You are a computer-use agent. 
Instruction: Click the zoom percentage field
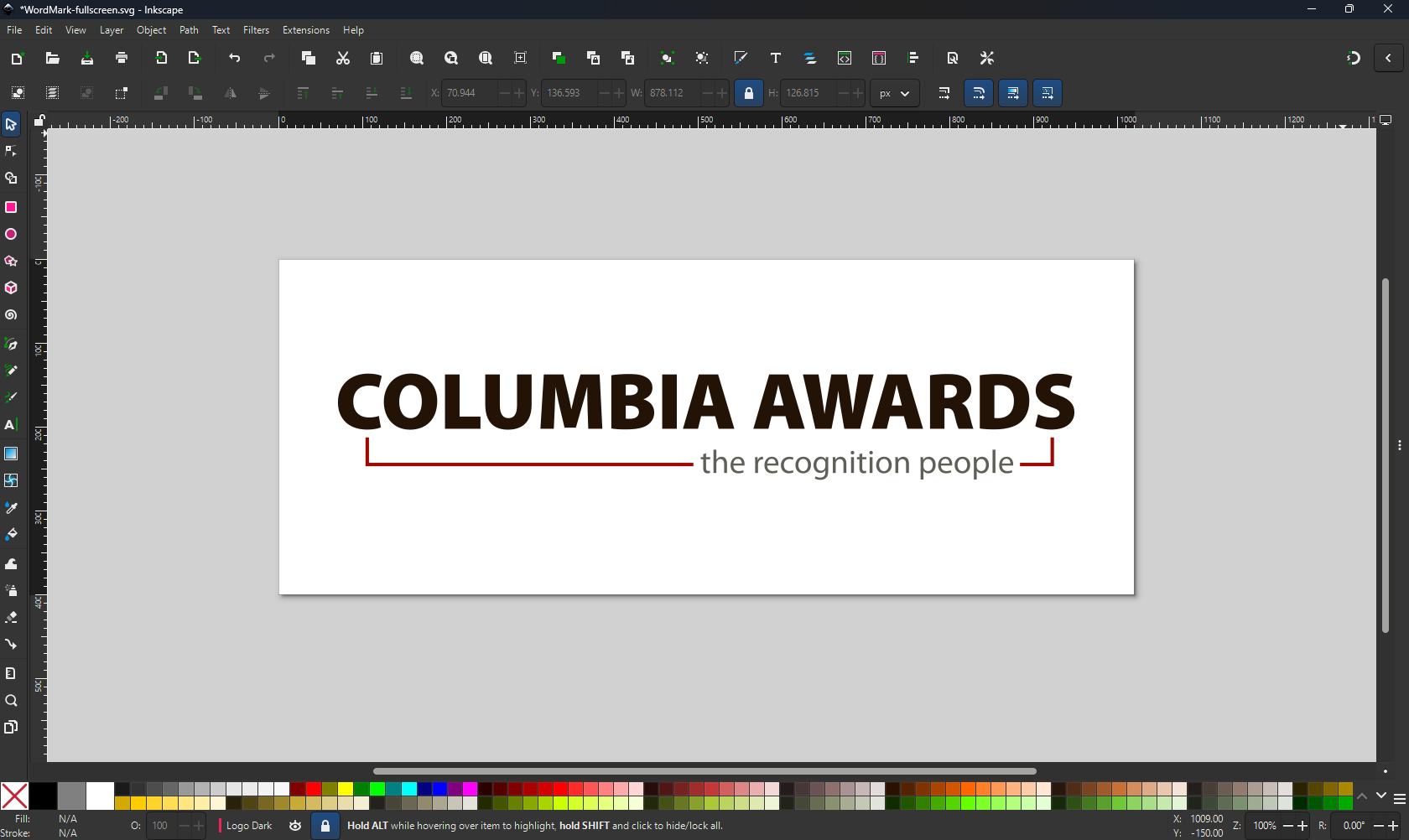(x=1265, y=826)
